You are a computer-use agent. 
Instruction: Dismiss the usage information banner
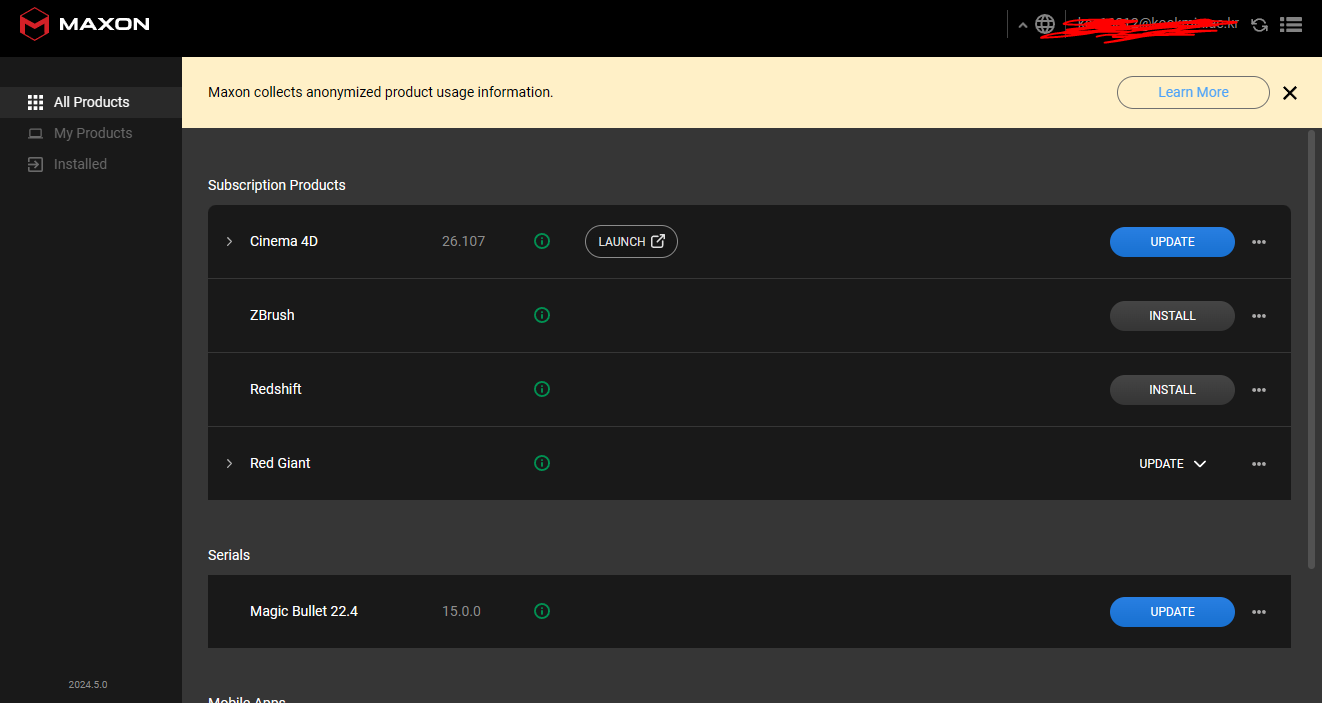(x=1290, y=93)
